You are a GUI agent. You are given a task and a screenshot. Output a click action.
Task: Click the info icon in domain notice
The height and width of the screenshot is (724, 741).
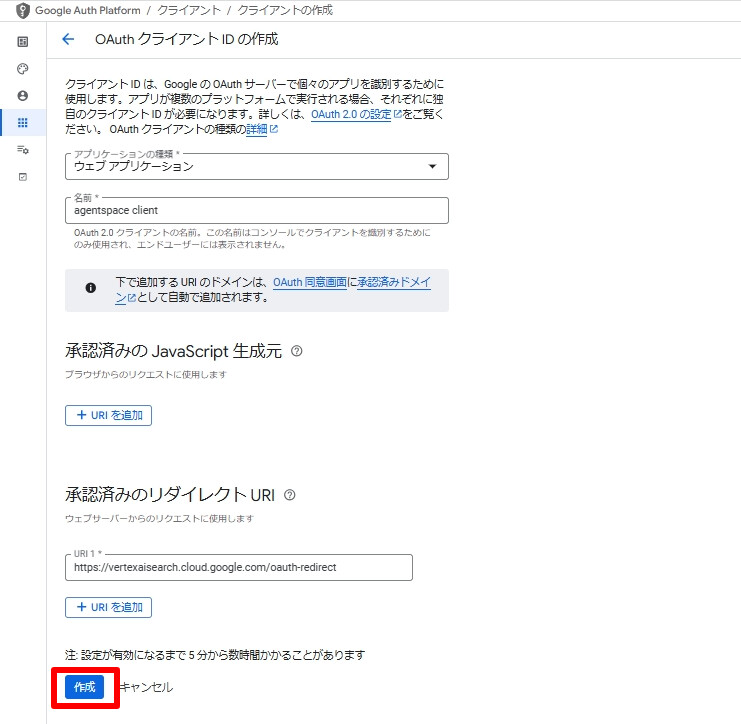(91, 288)
